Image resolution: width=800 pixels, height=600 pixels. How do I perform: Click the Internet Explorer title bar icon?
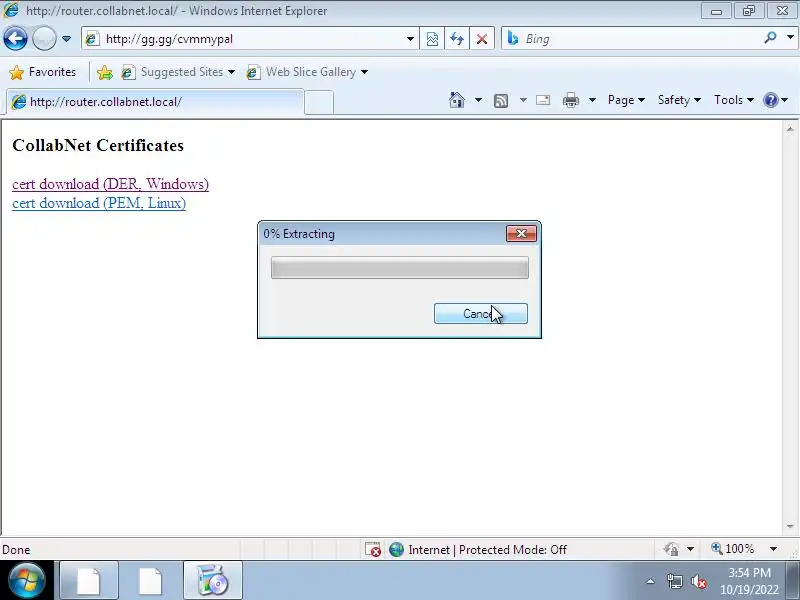tap(10, 10)
